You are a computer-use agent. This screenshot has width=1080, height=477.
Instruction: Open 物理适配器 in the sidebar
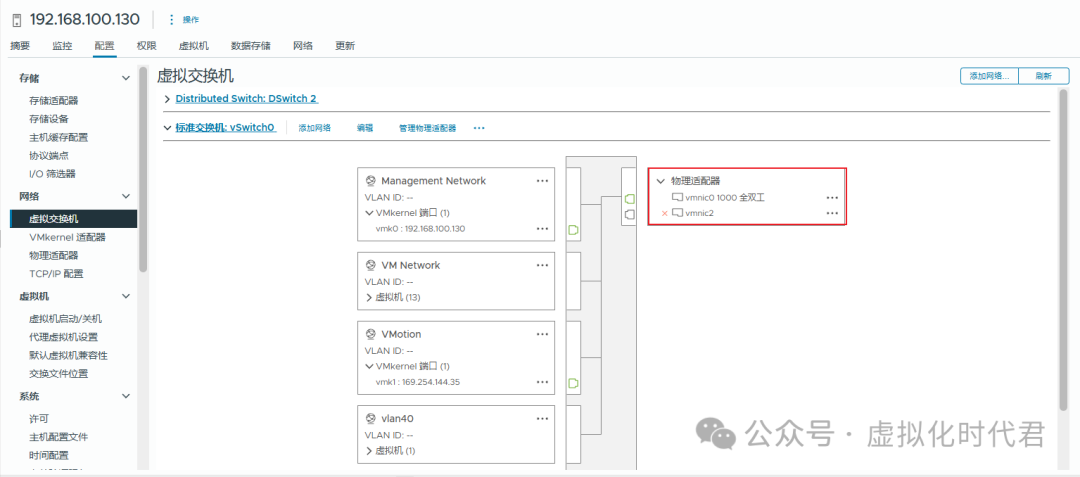(x=54, y=255)
